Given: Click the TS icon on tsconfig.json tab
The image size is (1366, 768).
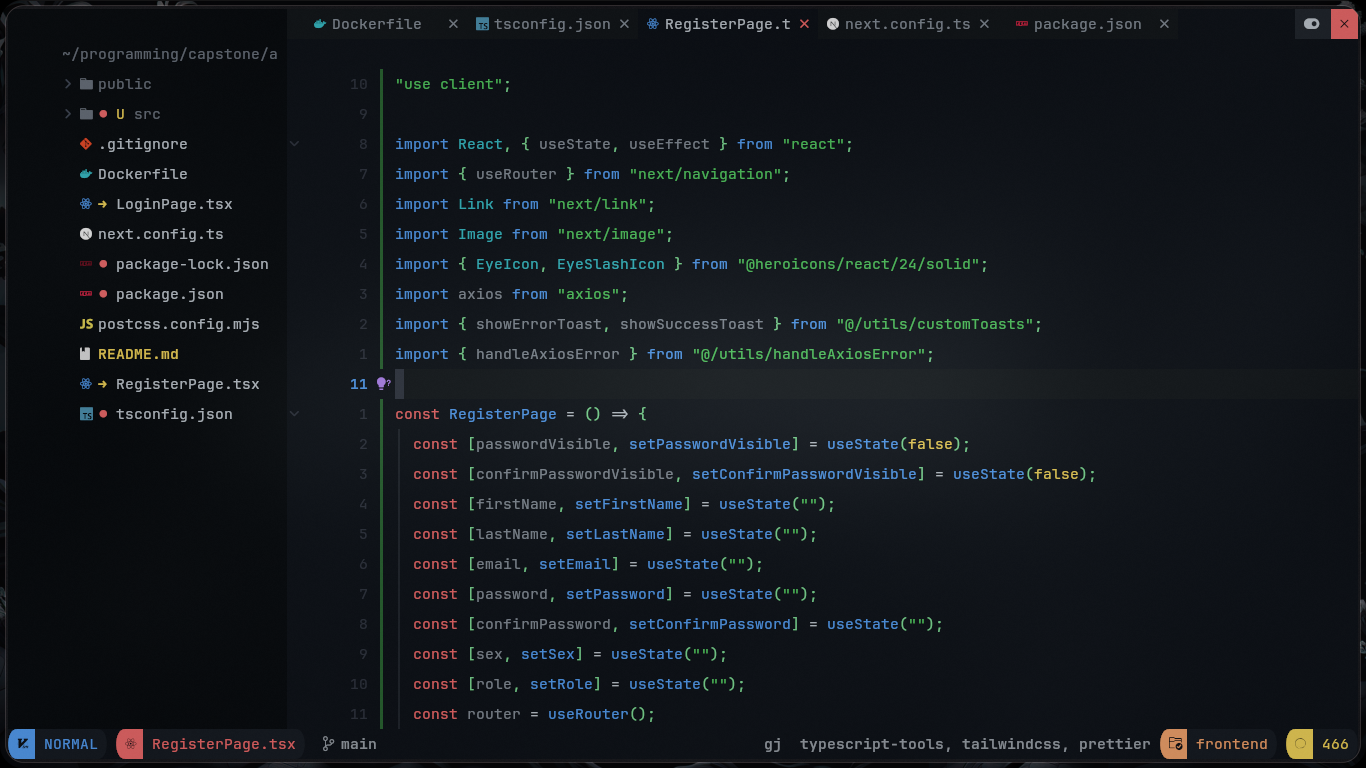Looking at the screenshot, I should tap(482, 24).
